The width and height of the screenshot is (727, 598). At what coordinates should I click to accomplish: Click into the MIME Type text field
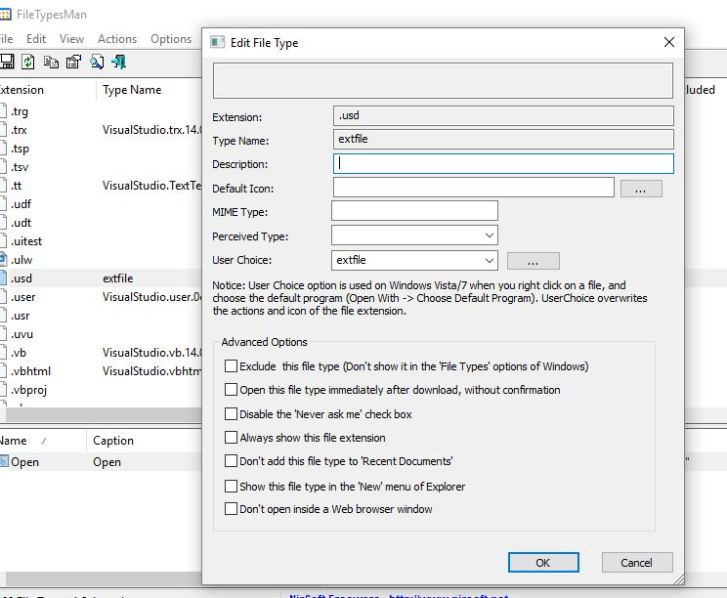pyautogui.click(x=414, y=211)
